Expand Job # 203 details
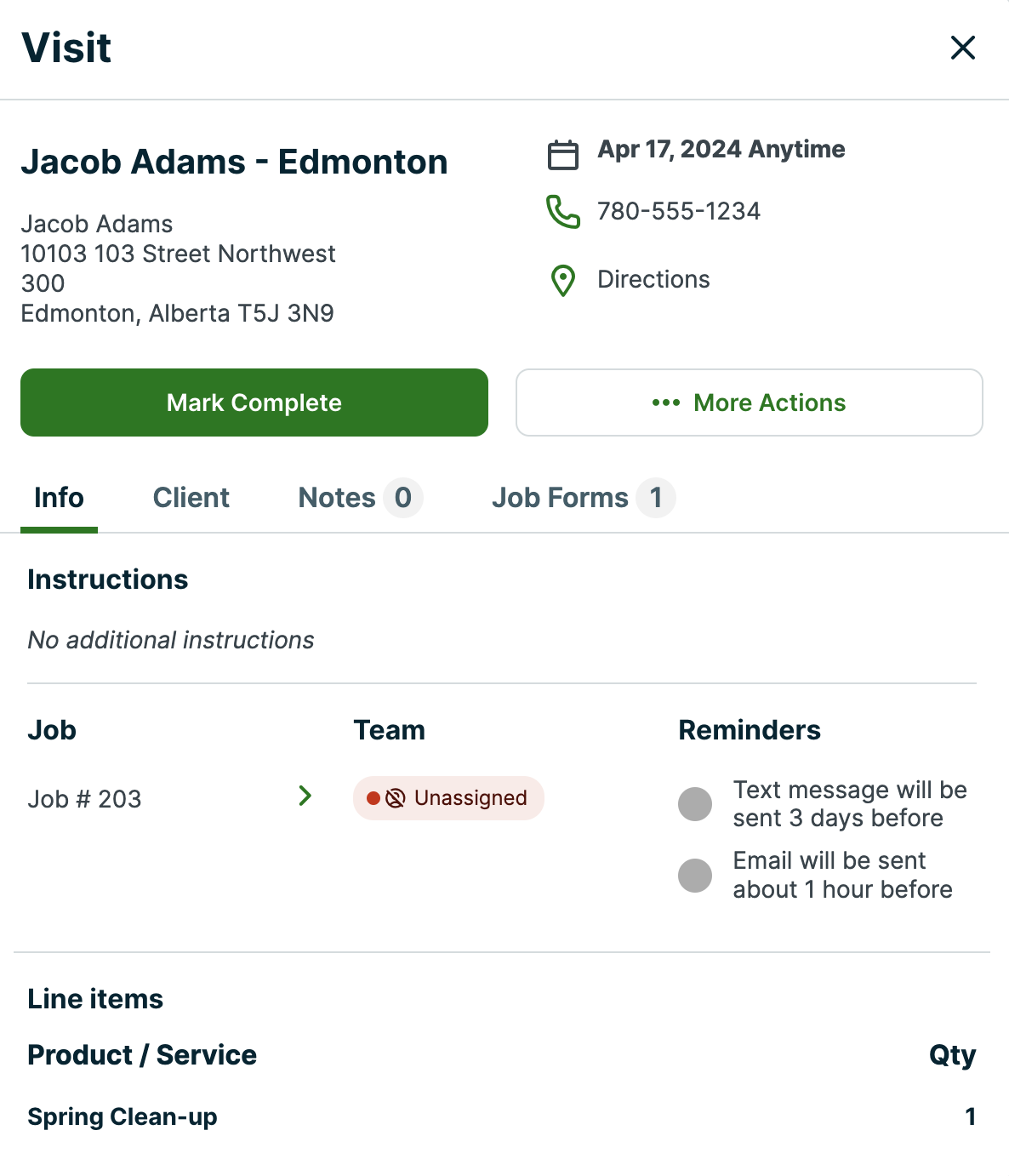The height and width of the screenshot is (1176, 1009). 305,796
